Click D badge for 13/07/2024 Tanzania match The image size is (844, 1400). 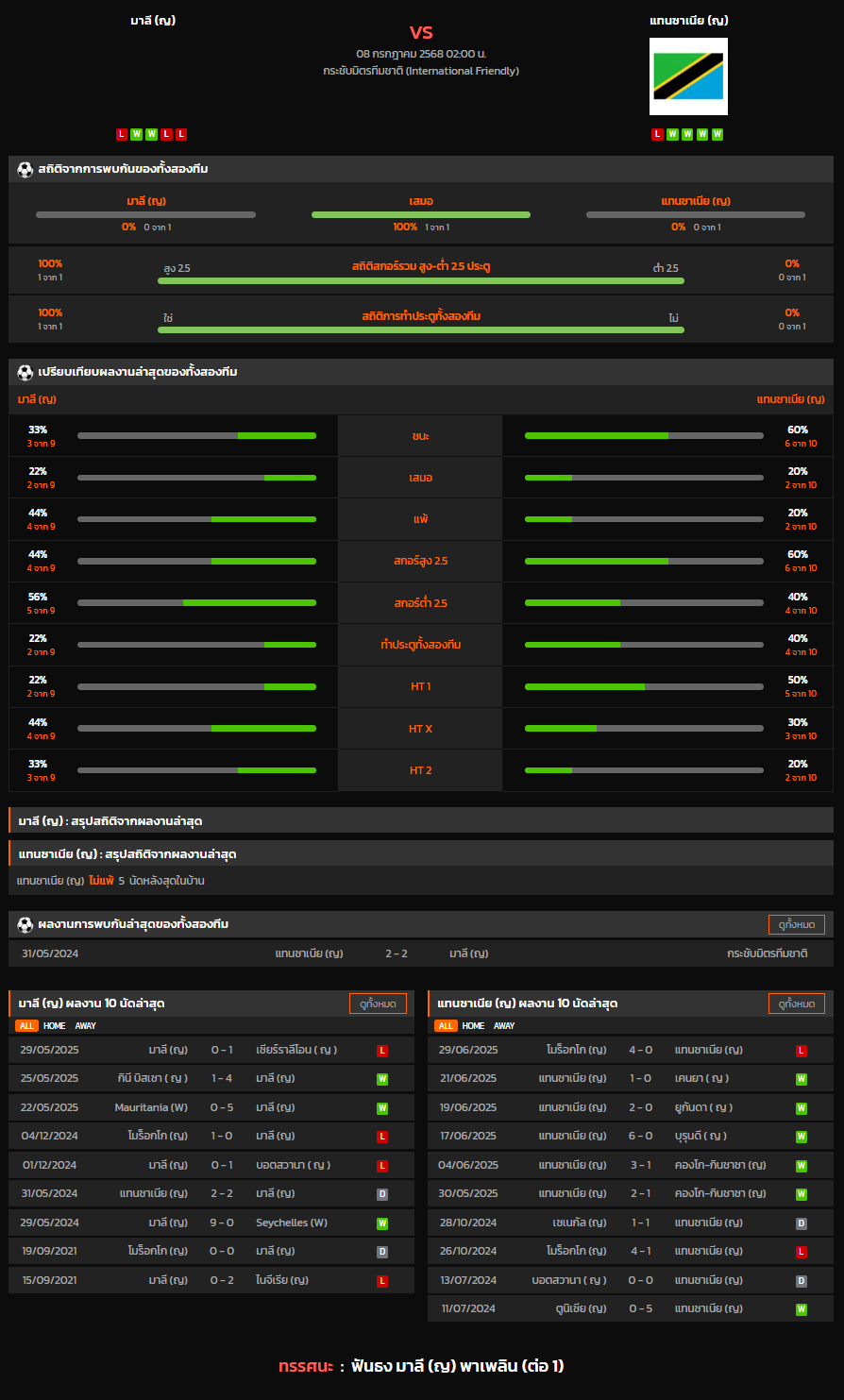click(x=802, y=1281)
